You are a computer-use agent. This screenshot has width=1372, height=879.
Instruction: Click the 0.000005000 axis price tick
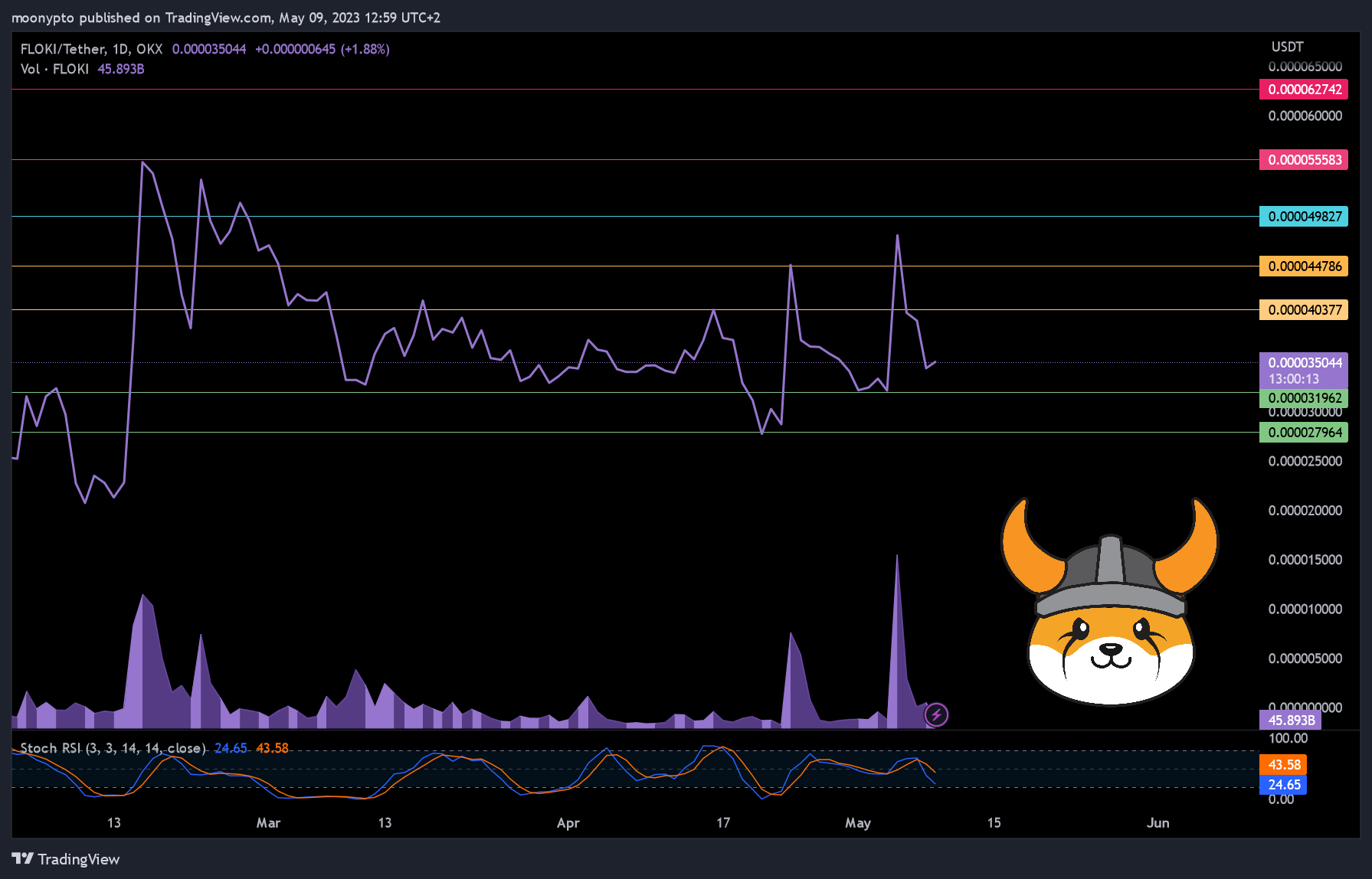pos(1305,658)
